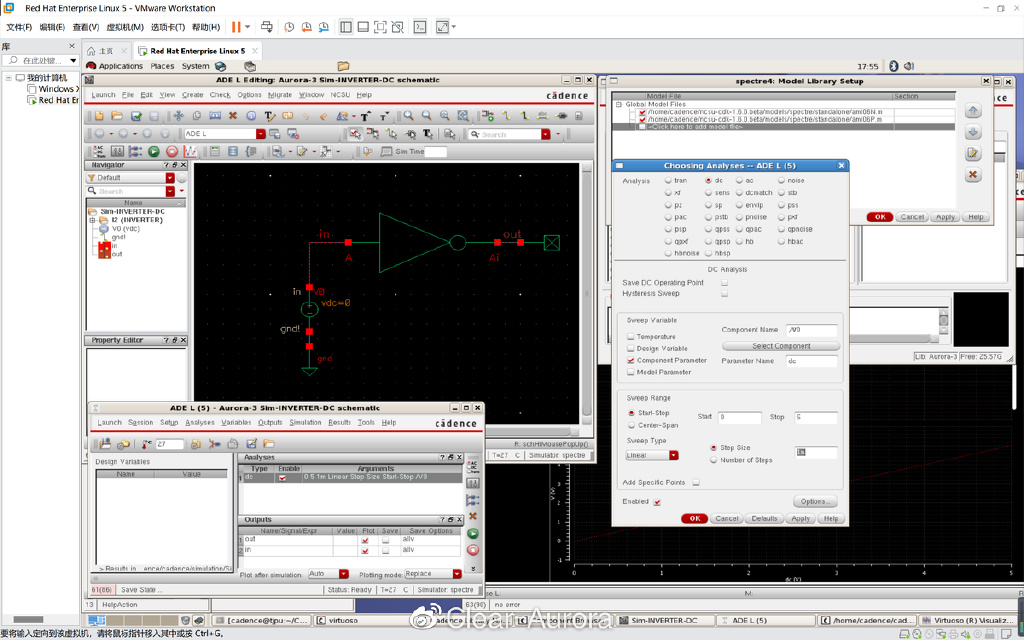
Task: Open the Create menu in schematic editor
Action: [x=192, y=95]
